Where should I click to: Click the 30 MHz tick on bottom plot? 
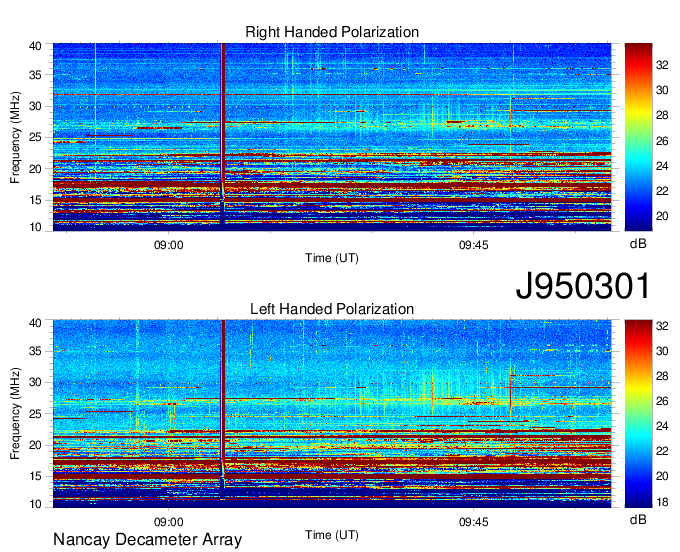click(x=35, y=382)
